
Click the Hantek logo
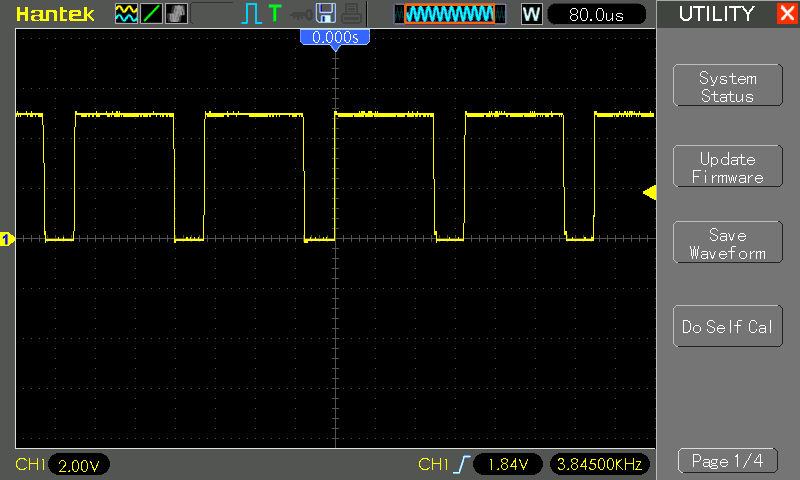coord(55,14)
